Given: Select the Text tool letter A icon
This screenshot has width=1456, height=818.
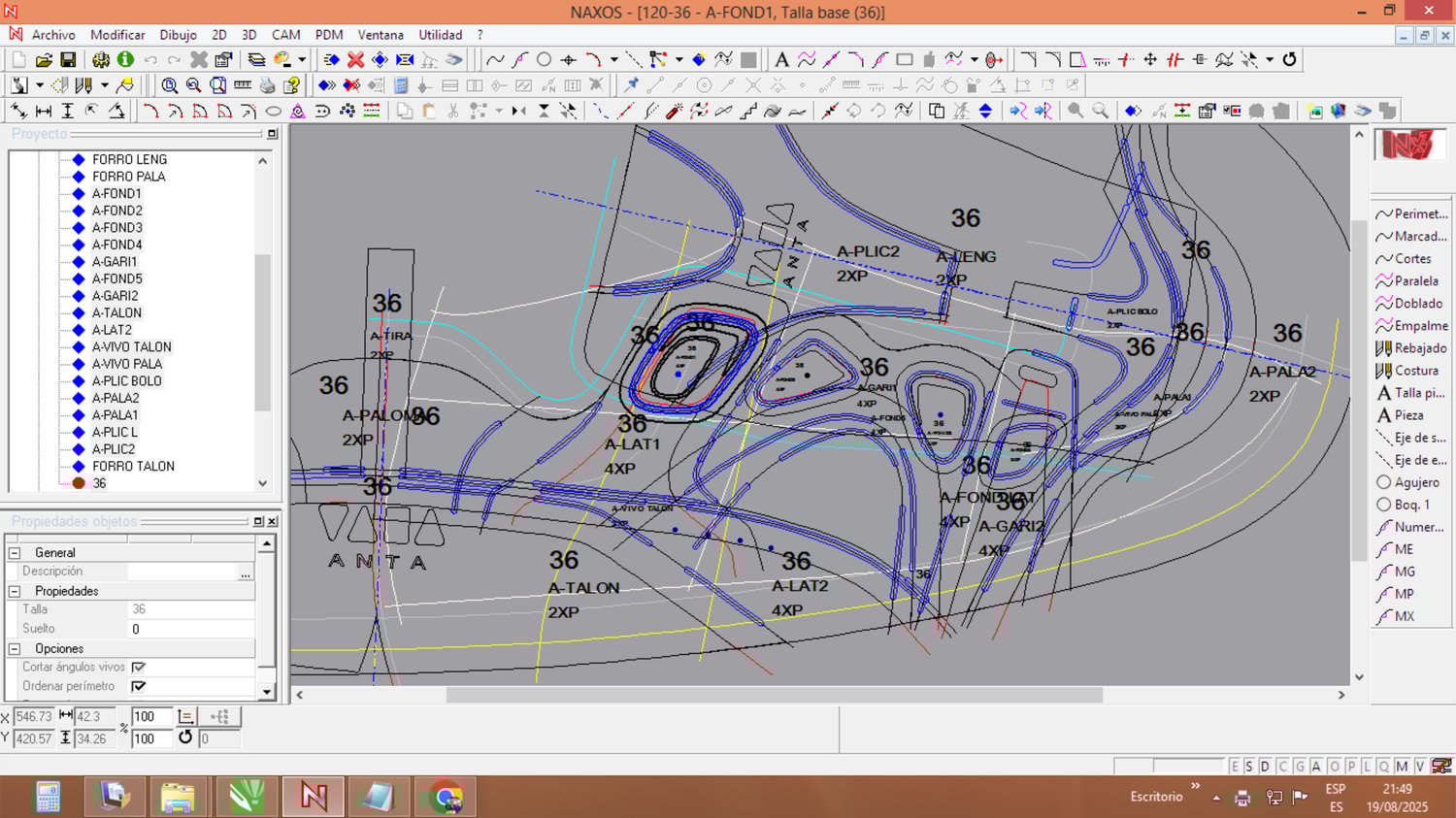Looking at the screenshot, I should coord(781,60).
